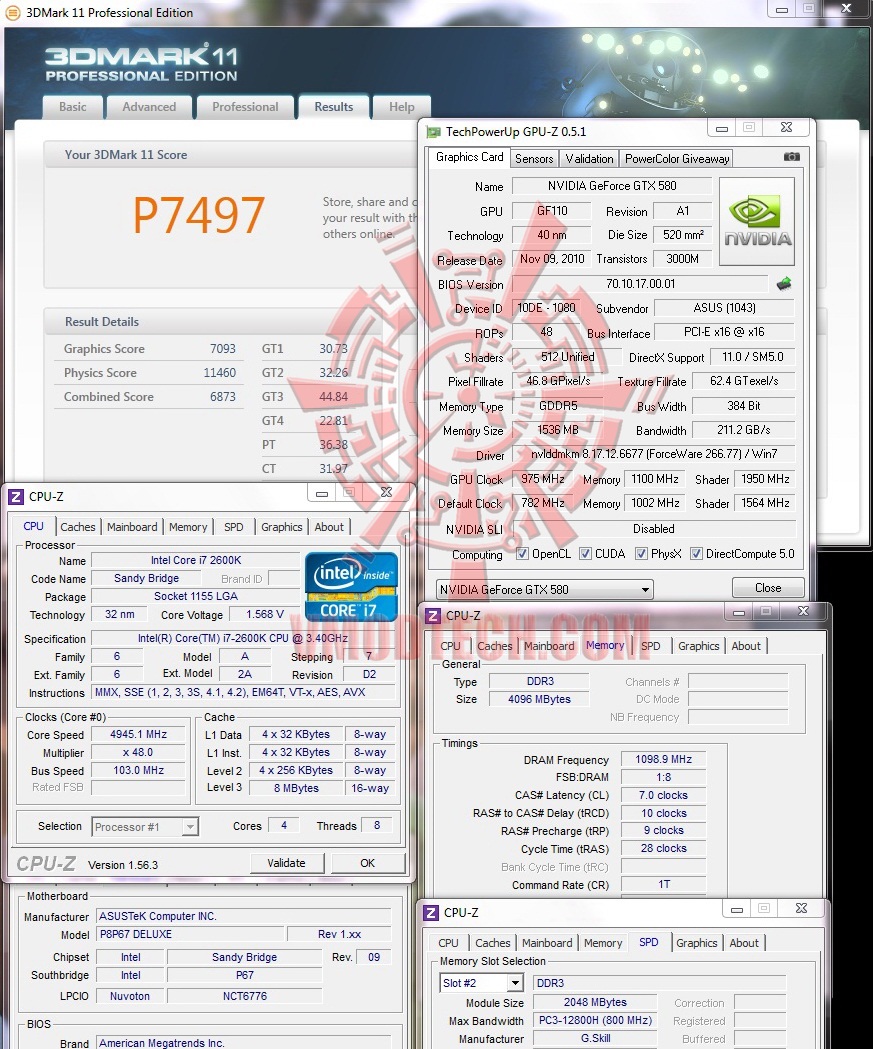Image resolution: width=873 pixels, height=1049 pixels.
Task: Click the CPU-Z icon in CPU tab window title bar
Action: 15,496
